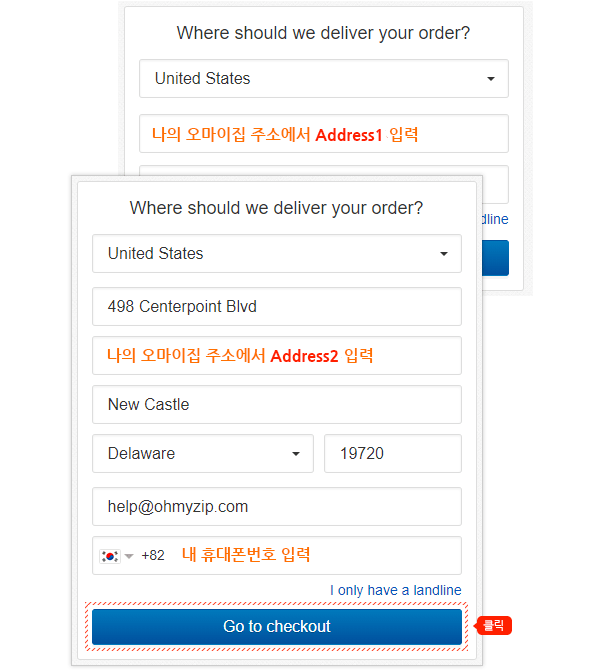Select the Address1 input field
This screenshot has height=670, width=600.
323,134
